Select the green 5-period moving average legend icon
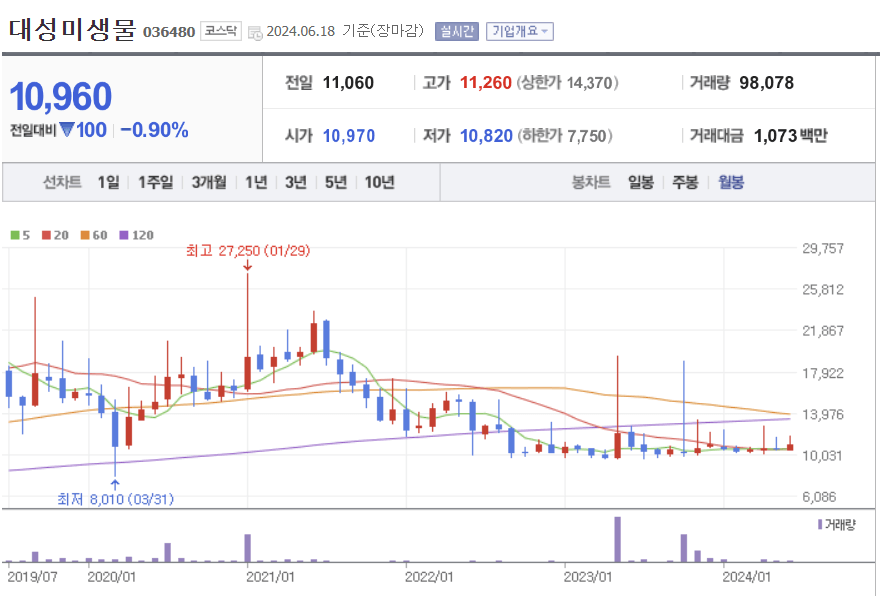The image size is (880, 596). 14,233
